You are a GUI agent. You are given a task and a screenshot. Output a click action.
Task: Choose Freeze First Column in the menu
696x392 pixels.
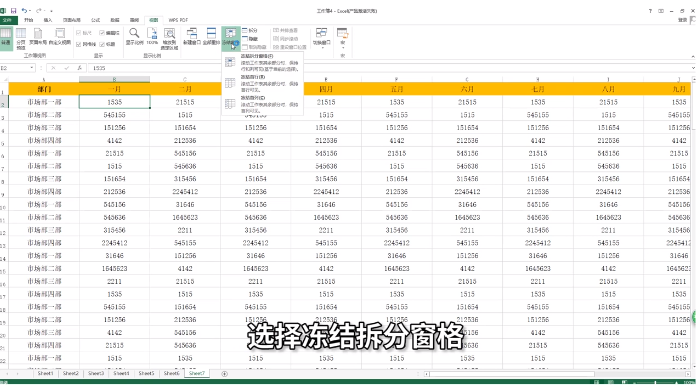click(263, 104)
